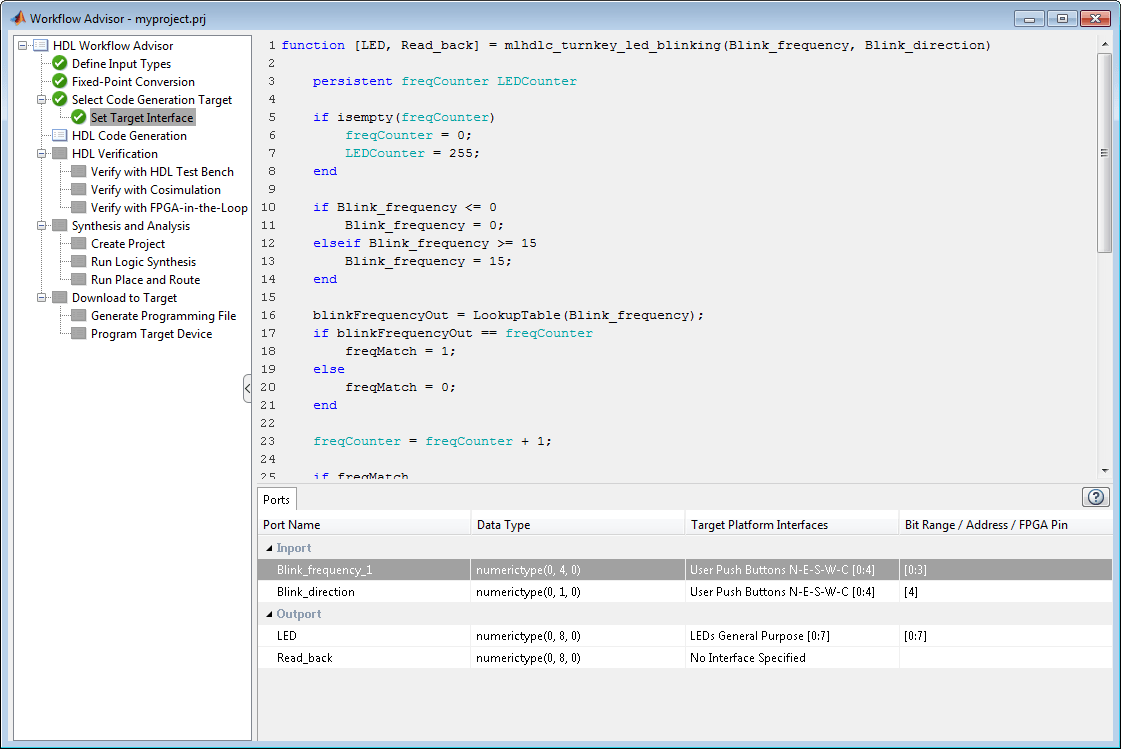The height and width of the screenshot is (749, 1121).
Task: Open Verify with FPGA-in-the-Loop task
Action: coord(169,208)
